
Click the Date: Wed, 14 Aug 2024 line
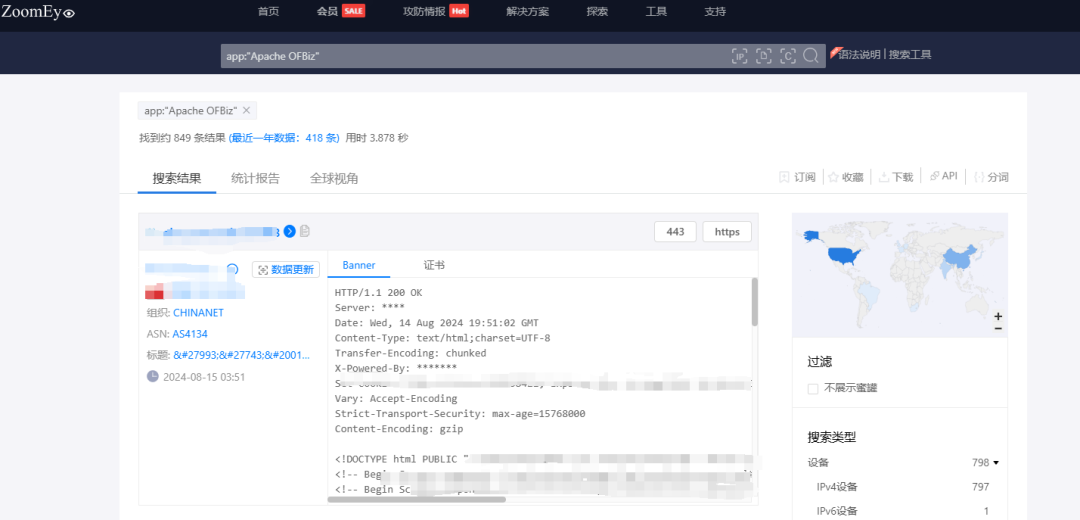click(x=437, y=323)
